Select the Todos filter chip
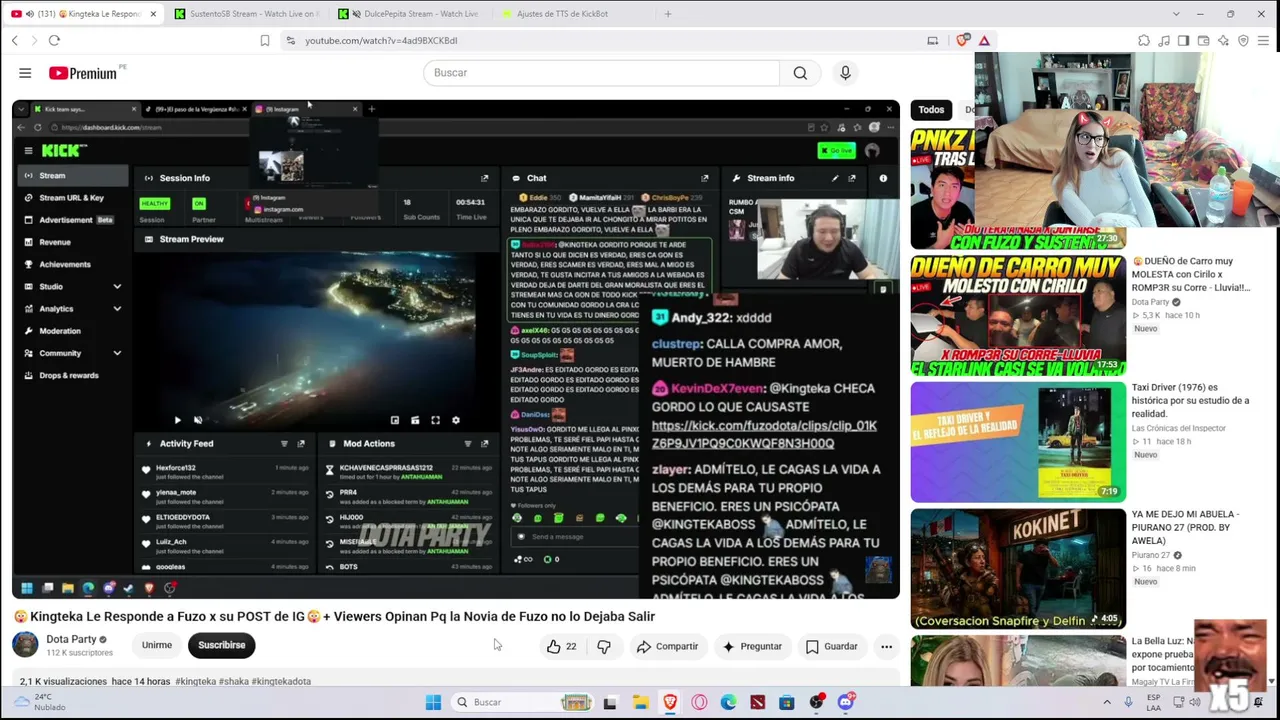Viewport: 1280px width, 720px height. pos(931,110)
